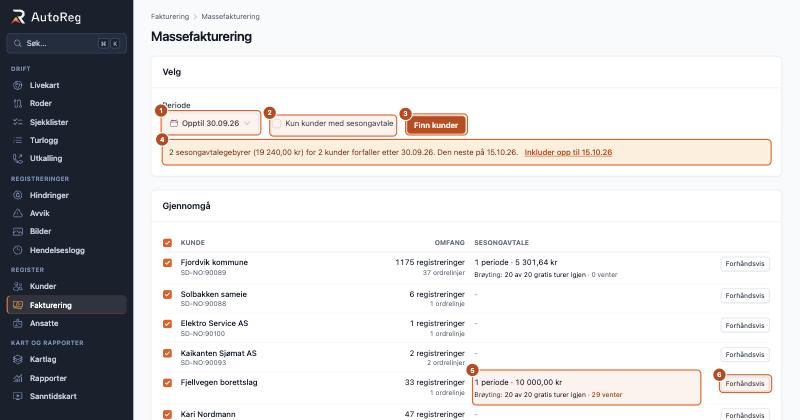Viewport: 800px width, 420px height.
Task: Uncheck Elektro Service AS row checkbox
Action: pos(167,324)
